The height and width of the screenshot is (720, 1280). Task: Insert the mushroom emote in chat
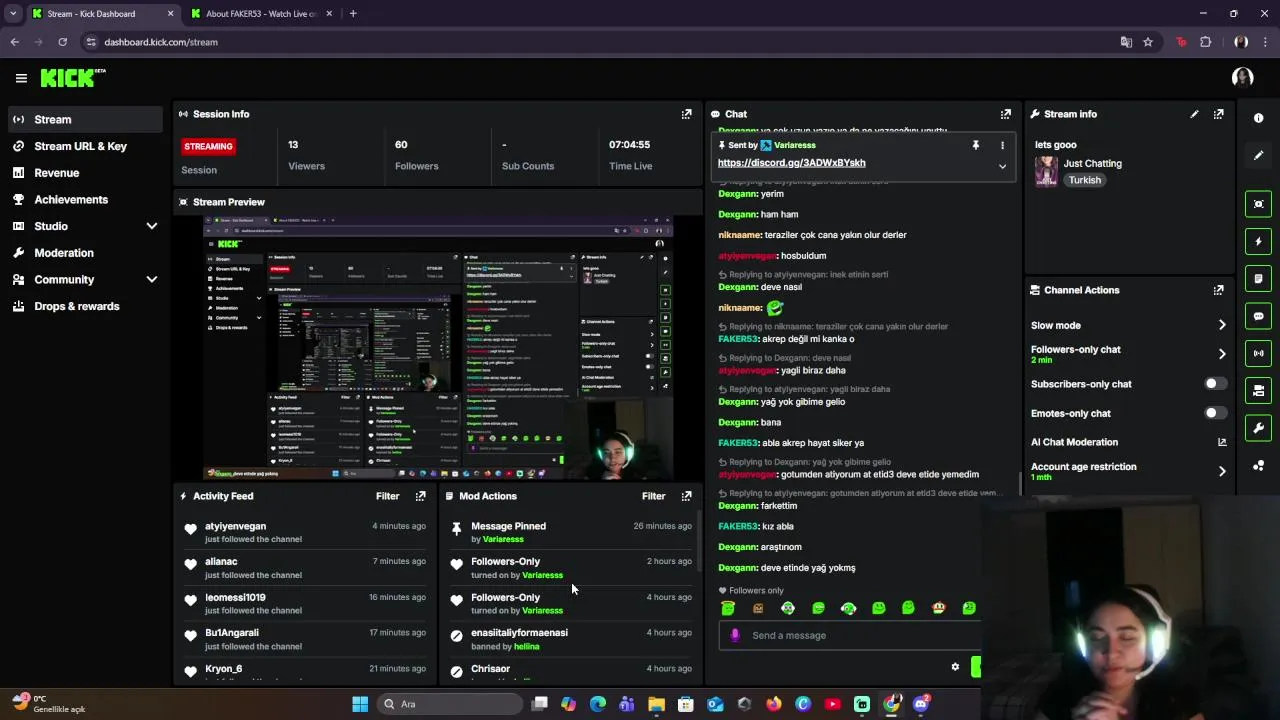click(x=938, y=608)
